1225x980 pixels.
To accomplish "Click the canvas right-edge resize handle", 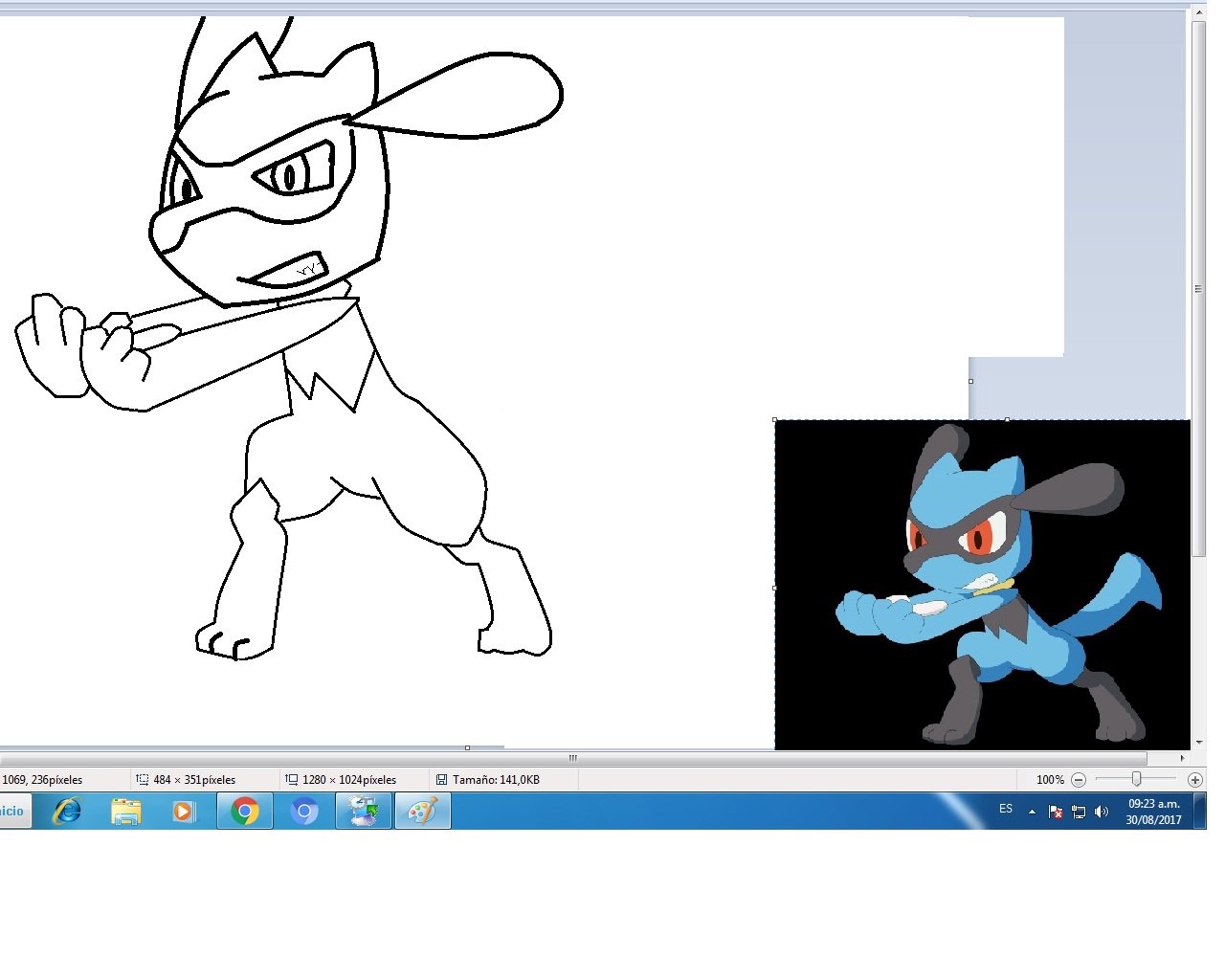I will (970, 381).
